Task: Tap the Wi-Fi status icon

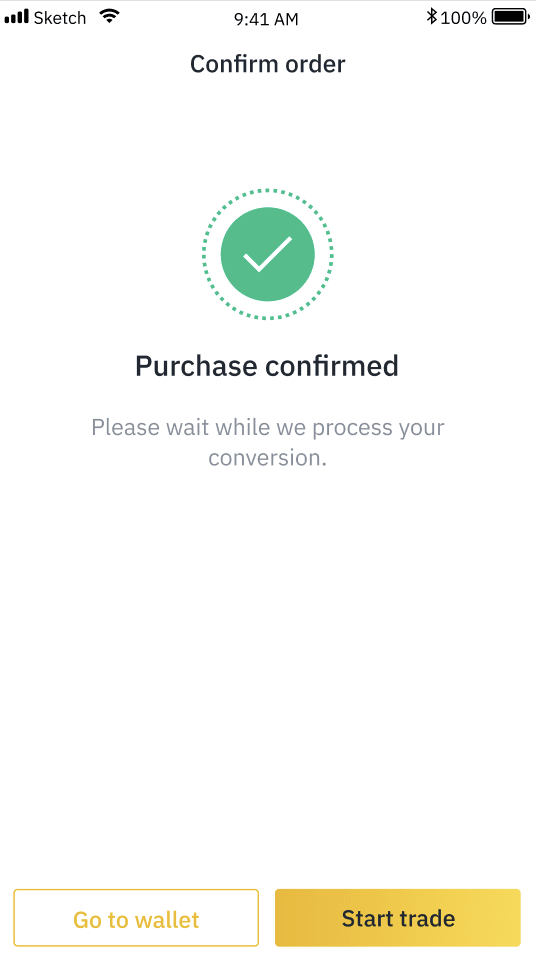Action: (x=109, y=16)
